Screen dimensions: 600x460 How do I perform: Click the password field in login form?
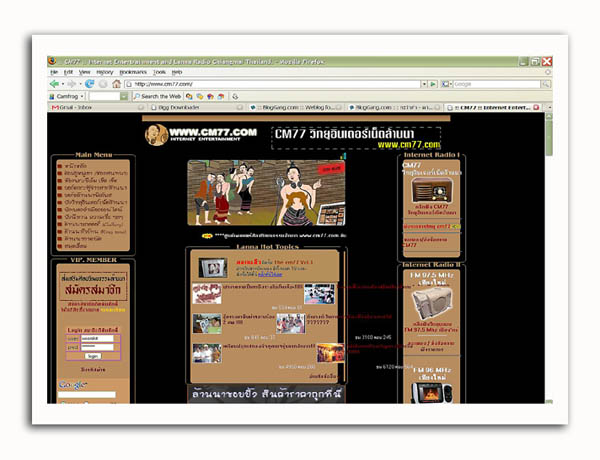click(x=97, y=347)
